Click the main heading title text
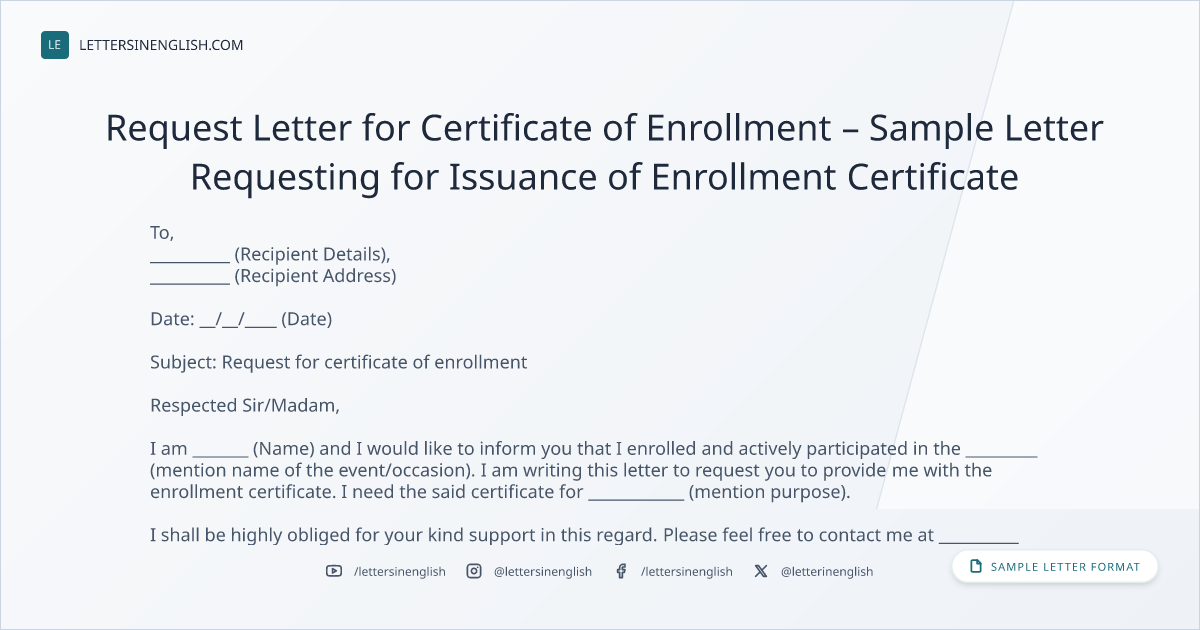The width and height of the screenshot is (1200, 630). [x=604, y=153]
